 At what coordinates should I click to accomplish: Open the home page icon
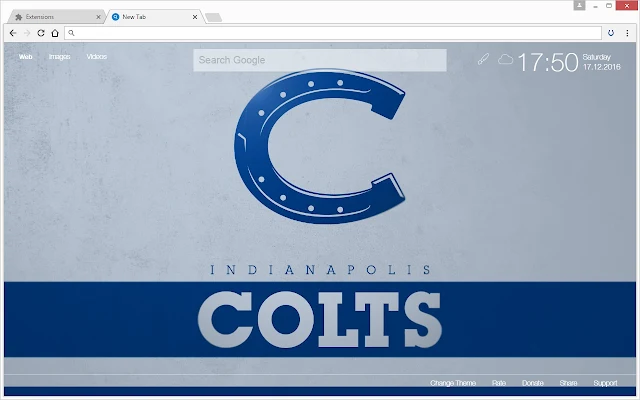coord(55,33)
